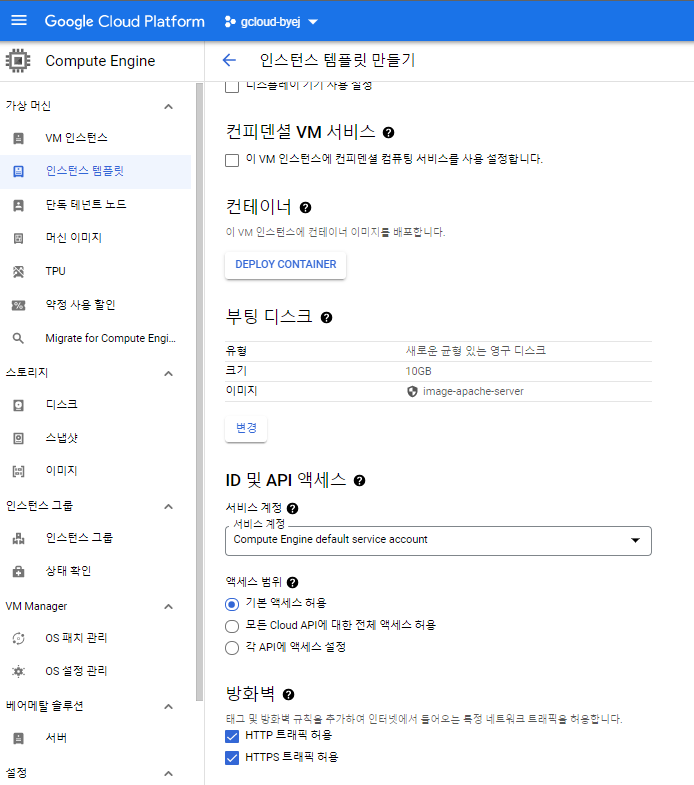Image resolution: width=694 pixels, height=785 pixels.
Task: Toggle the 디스플레이 기기 사용 설정 checkbox
Action: pyautogui.click(x=232, y=87)
